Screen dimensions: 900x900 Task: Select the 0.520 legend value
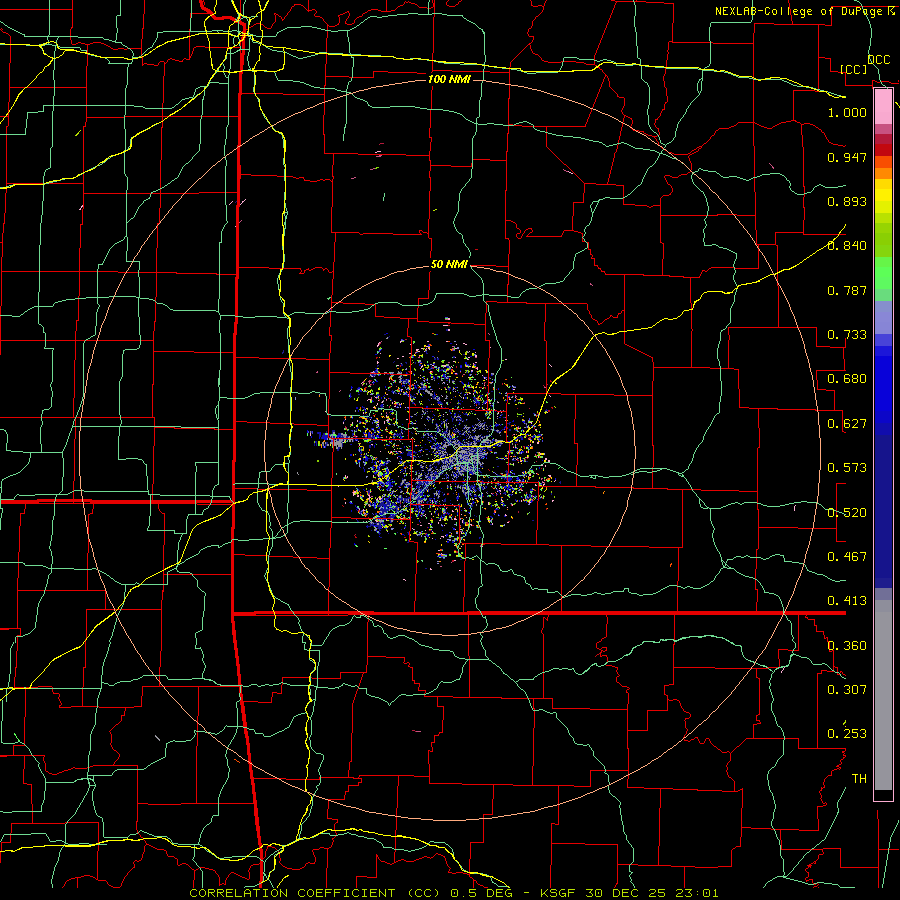pyautogui.click(x=847, y=513)
